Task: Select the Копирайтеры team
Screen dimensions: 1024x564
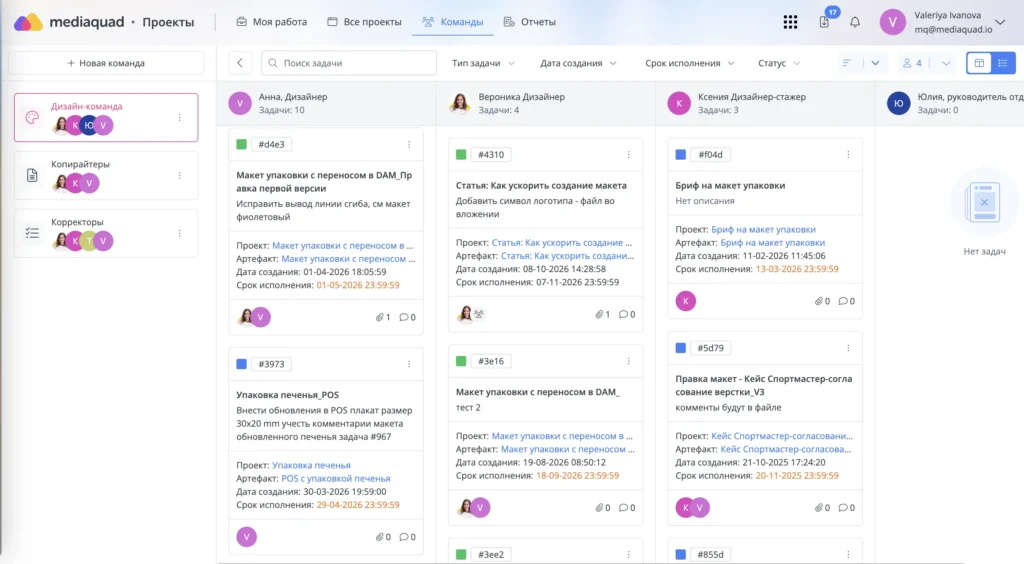Action: click(106, 176)
